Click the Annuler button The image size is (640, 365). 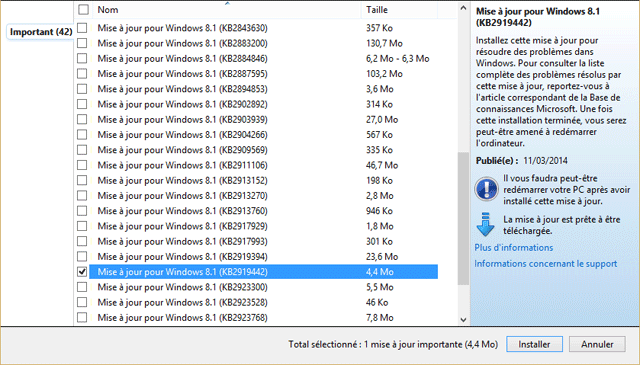point(597,344)
